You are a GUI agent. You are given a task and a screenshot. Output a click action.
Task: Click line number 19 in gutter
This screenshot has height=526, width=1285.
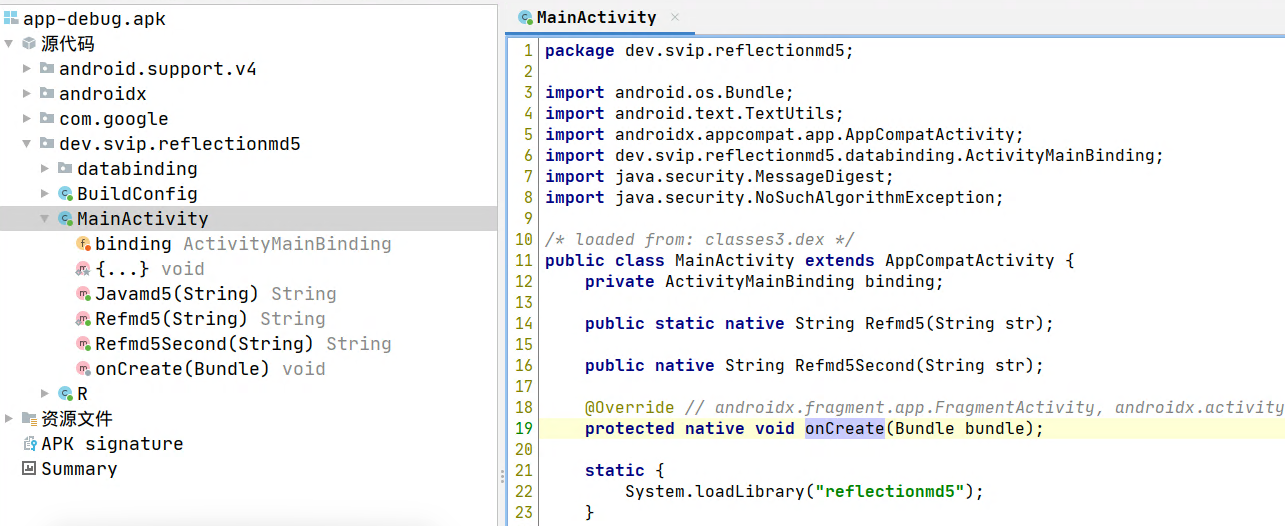pyautogui.click(x=525, y=428)
